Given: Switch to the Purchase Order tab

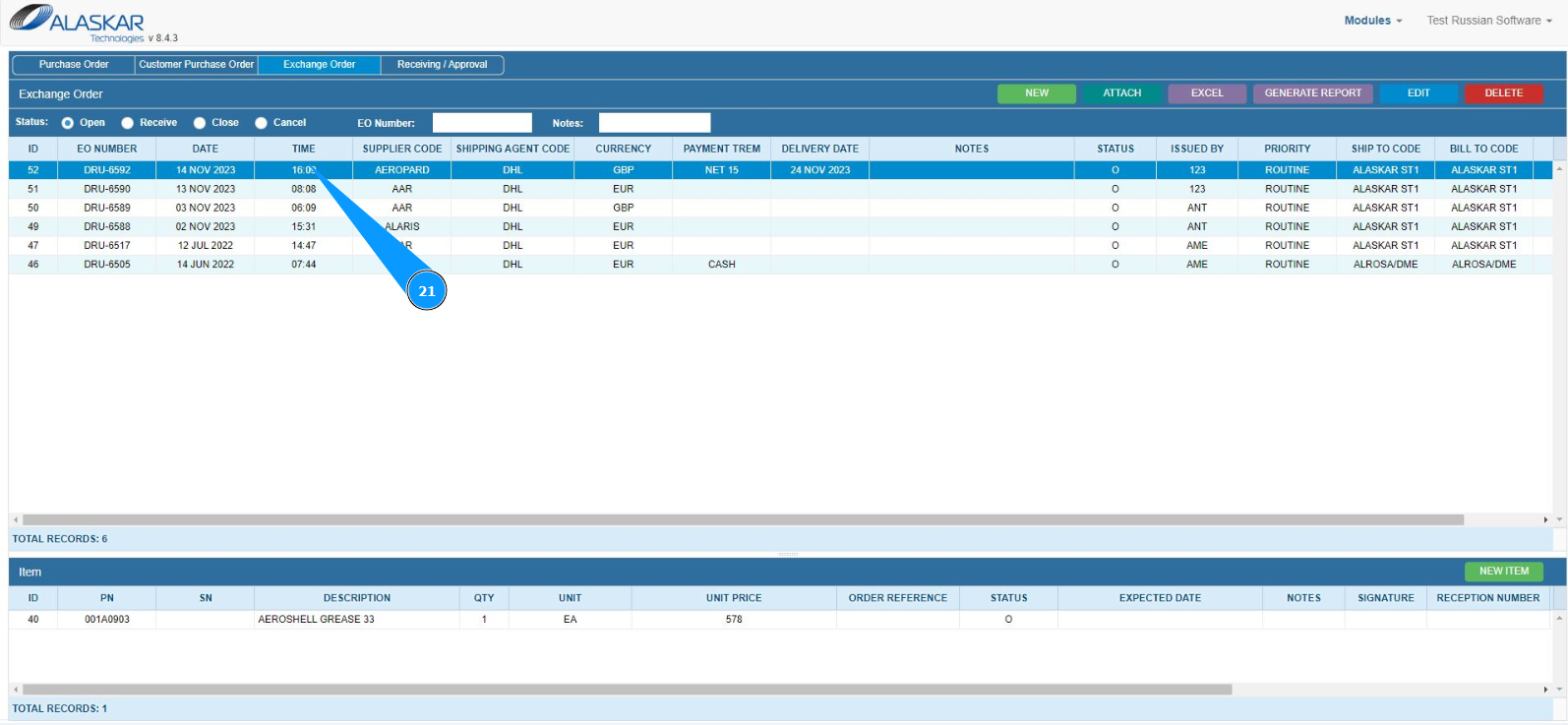Looking at the screenshot, I should pyautogui.click(x=74, y=65).
